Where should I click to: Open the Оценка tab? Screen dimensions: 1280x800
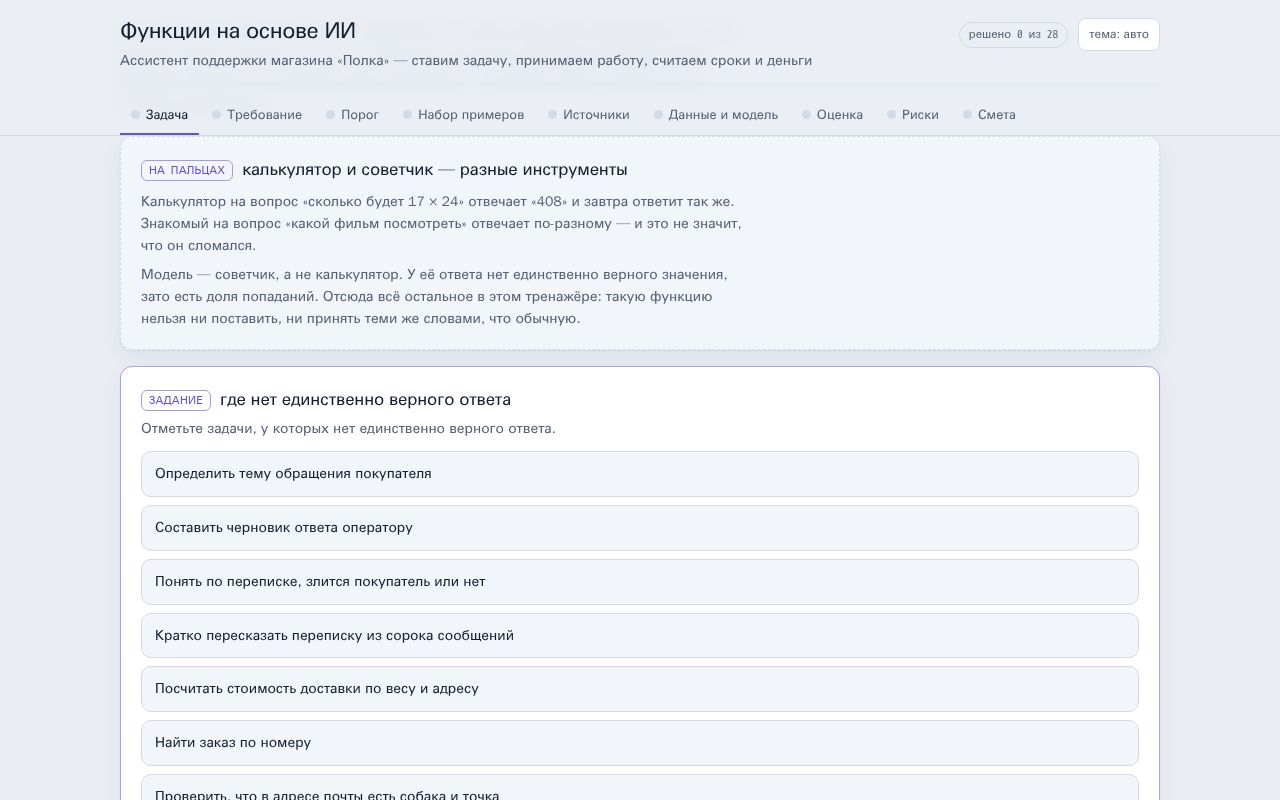(832, 115)
